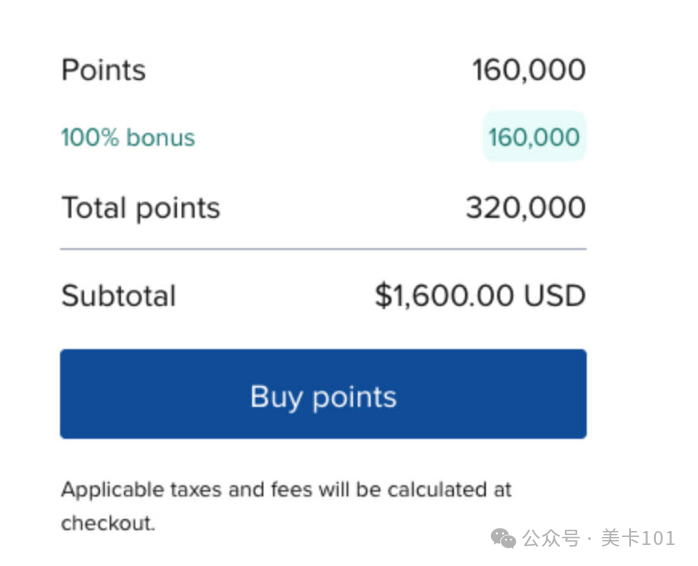
Task: Click the 320,000 total points value
Action: (525, 208)
